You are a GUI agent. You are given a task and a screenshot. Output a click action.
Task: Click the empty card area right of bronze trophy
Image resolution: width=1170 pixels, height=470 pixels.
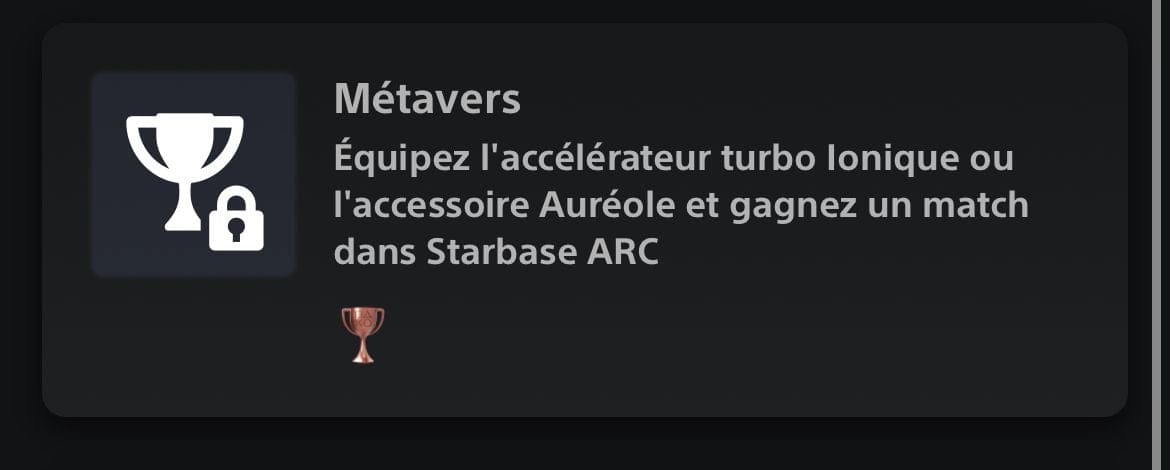point(746,336)
